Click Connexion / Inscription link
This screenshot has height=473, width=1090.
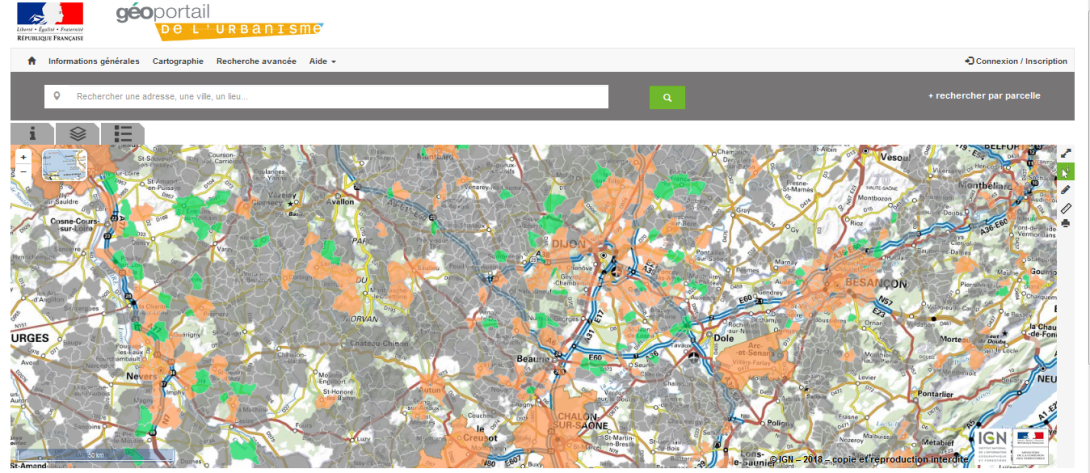1016,61
